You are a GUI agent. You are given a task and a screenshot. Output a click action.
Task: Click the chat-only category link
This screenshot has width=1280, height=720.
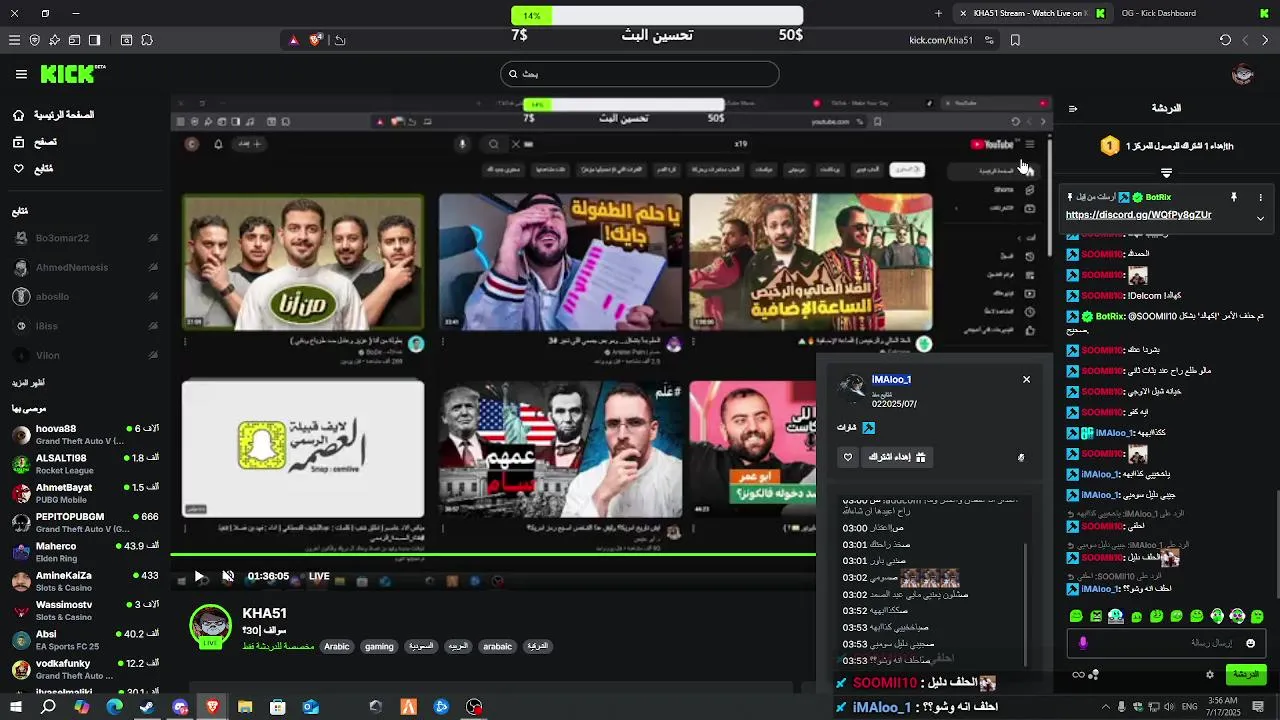(x=278, y=647)
